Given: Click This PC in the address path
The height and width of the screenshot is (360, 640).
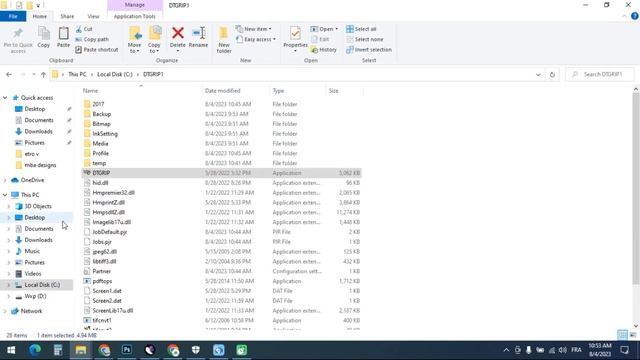Looking at the screenshot, I should (77, 74).
